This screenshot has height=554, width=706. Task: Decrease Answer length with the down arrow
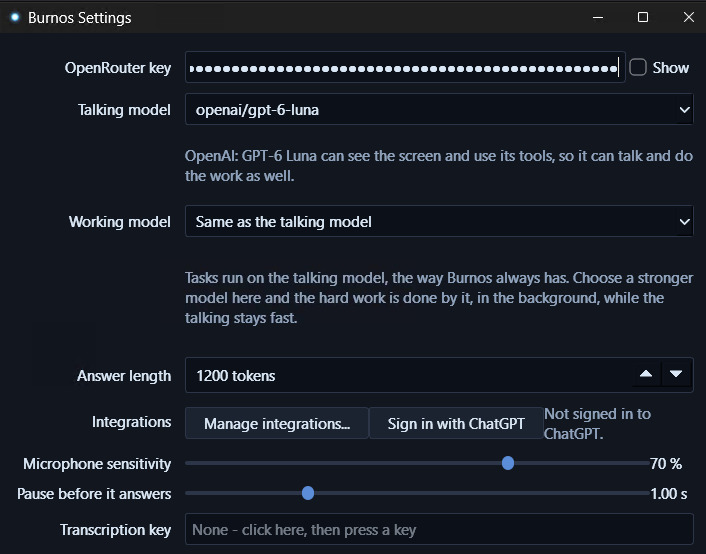click(x=676, y=373)
